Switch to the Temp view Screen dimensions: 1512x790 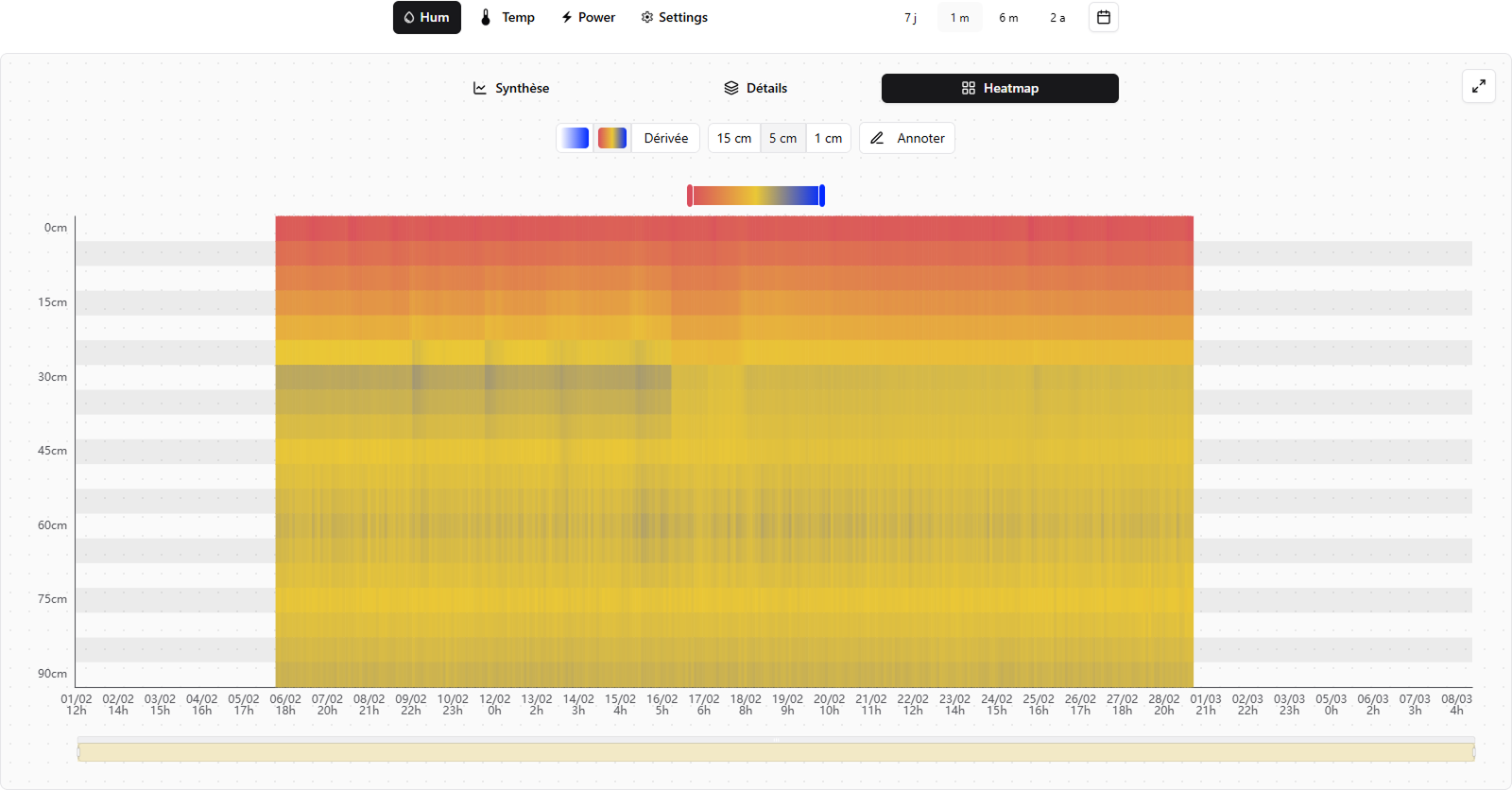click(507, 17)
